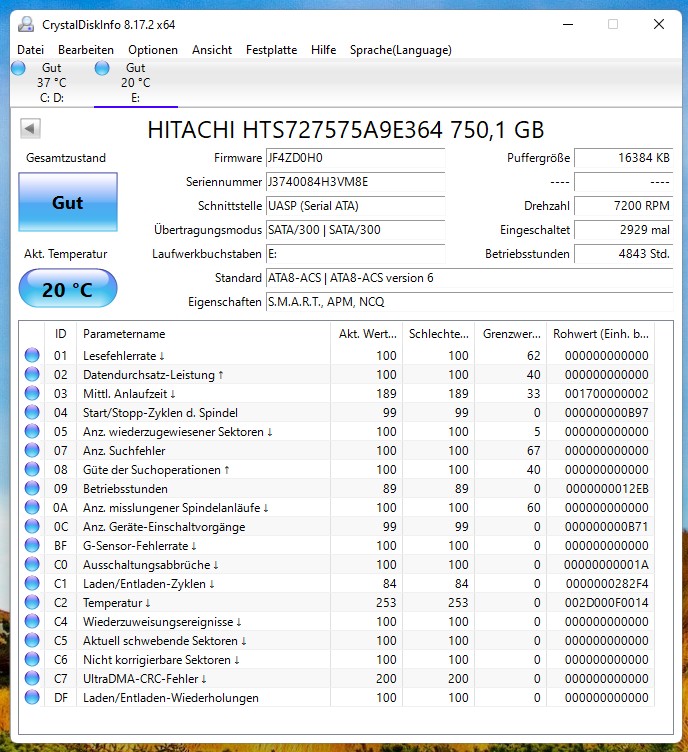This screenshot has width=688, height=752.
Task: Click the Eingeschaltet value 2929 mal
Action: pos(623,230)
